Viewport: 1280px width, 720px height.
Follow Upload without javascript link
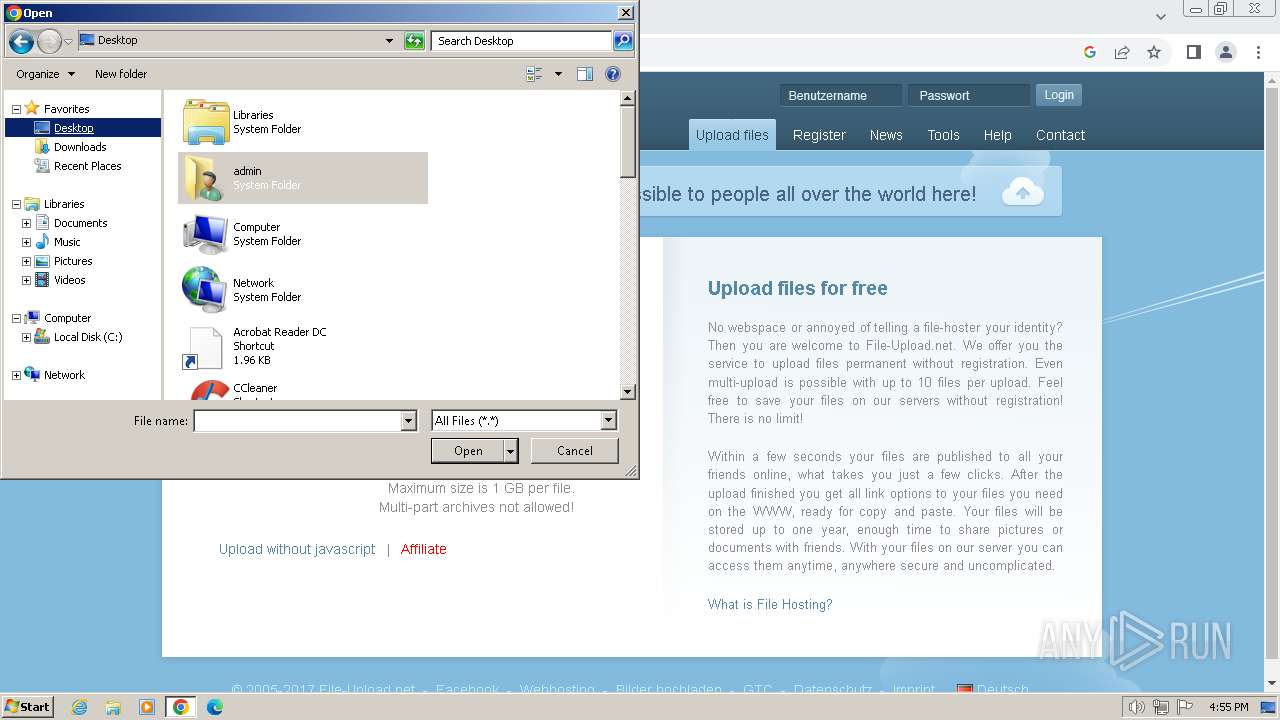pos(297,549)
